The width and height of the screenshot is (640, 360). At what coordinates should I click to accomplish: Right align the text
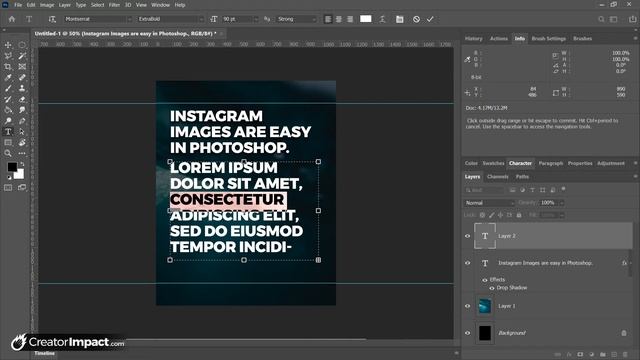[x=350, y=19]
